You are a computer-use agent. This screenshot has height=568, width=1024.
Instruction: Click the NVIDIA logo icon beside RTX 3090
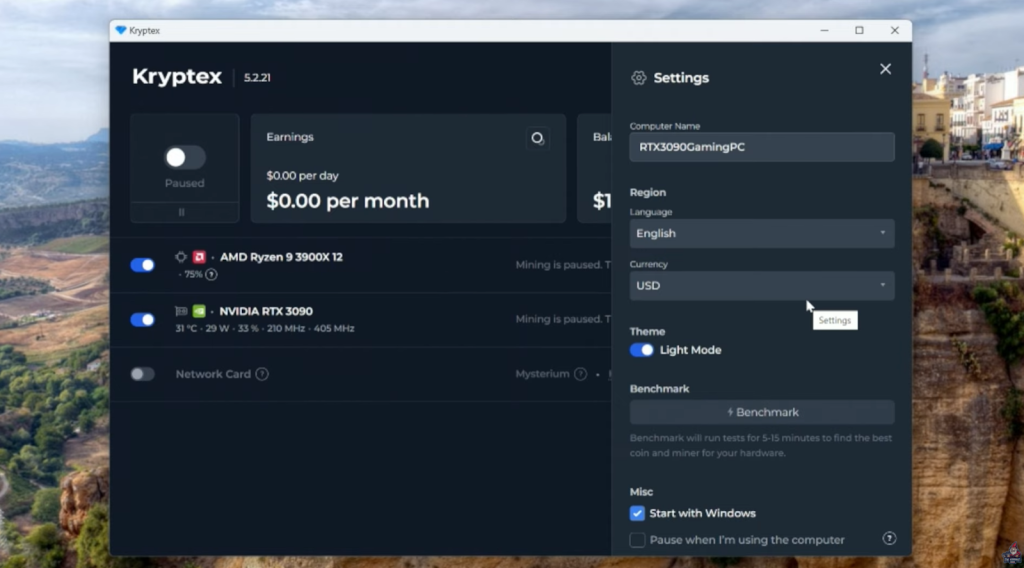click(199, 311)
